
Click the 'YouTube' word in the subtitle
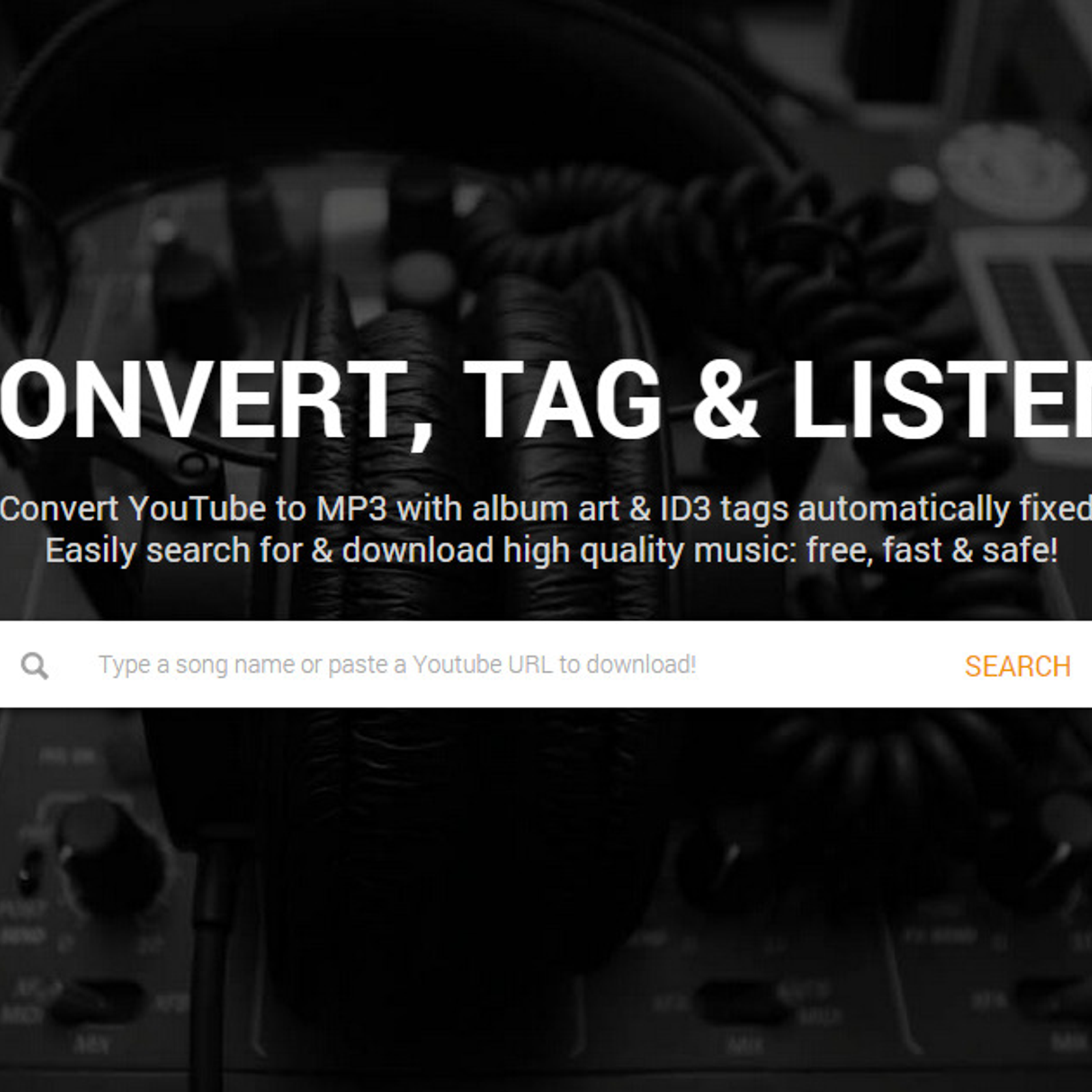pyautogui.click(x=197, y=508)
